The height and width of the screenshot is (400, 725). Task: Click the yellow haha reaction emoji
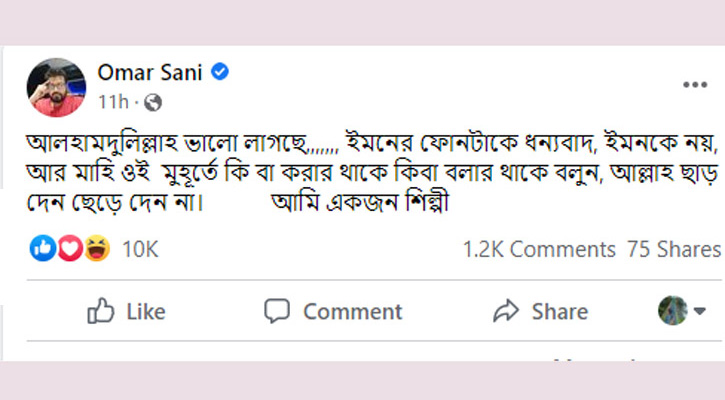(x=96, y=249)
